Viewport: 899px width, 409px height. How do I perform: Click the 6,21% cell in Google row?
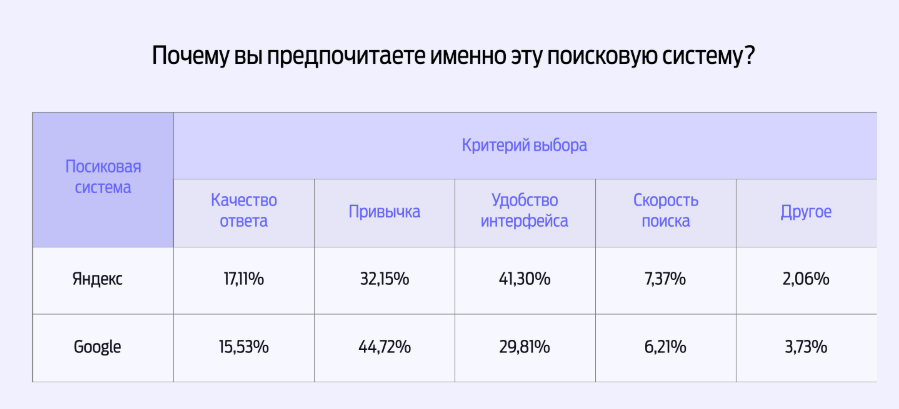point(665,347)
